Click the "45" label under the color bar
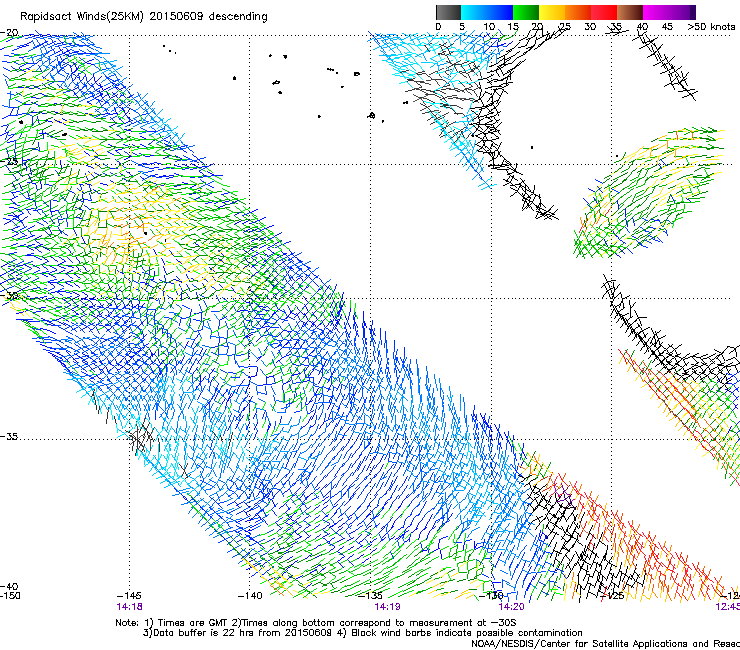 [667, 27]
